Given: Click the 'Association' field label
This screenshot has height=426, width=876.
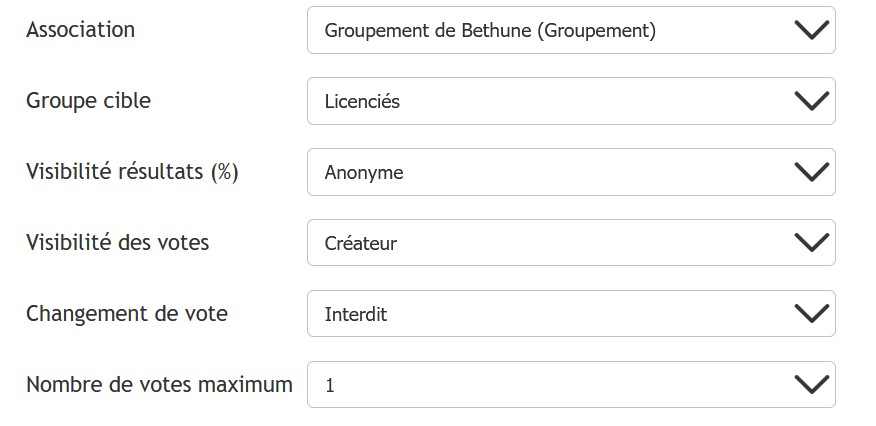Looking at the screenshot, I should pos(80,30).
